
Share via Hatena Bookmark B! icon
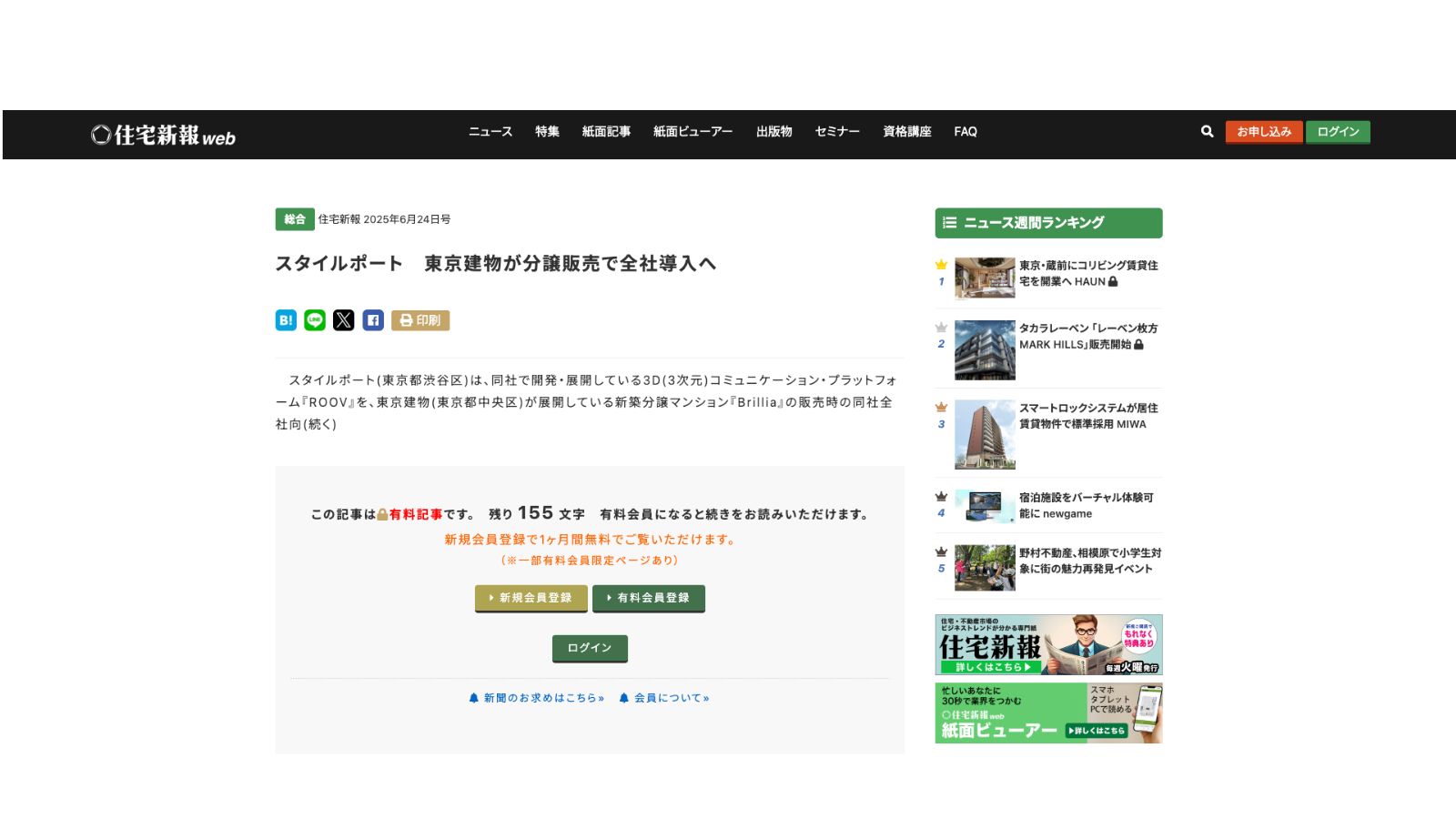point(286,320)
